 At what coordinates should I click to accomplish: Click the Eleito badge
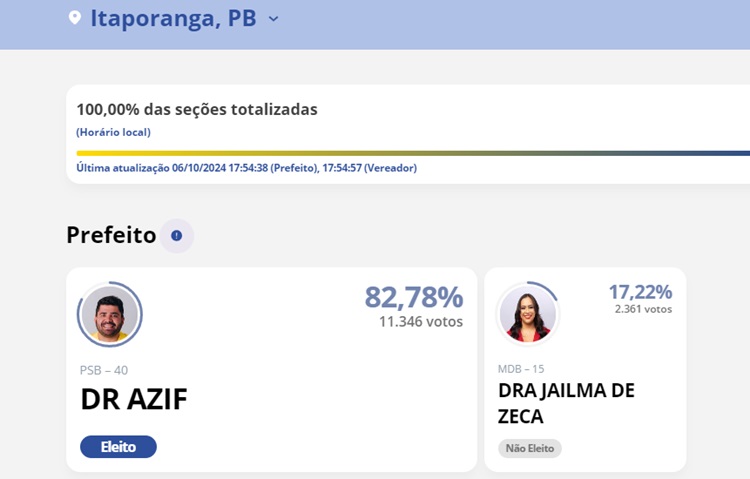coord(118,447)
